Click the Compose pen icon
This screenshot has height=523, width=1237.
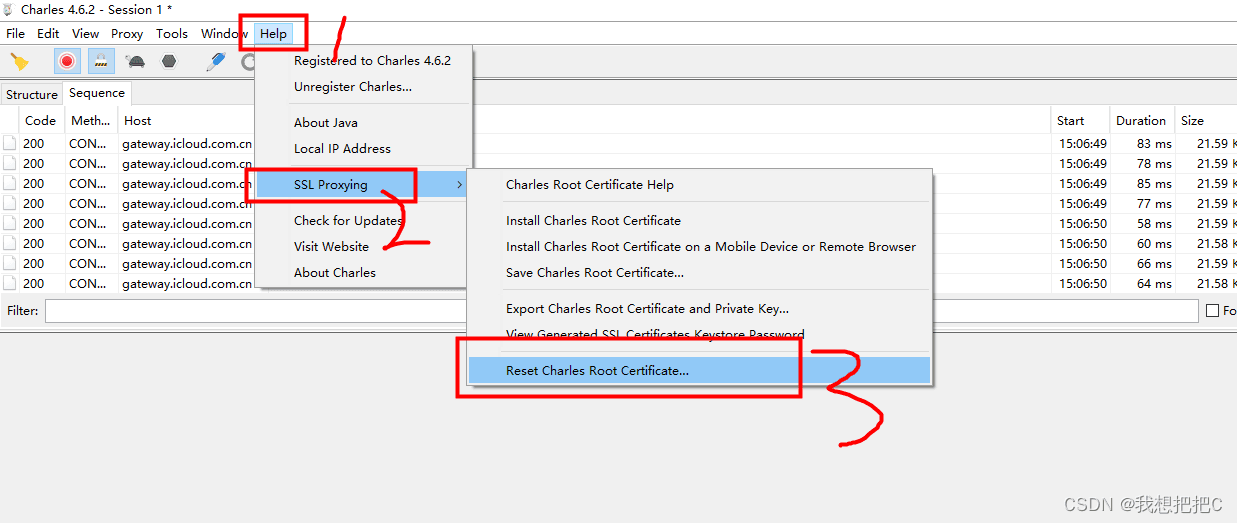coord(216,62)
